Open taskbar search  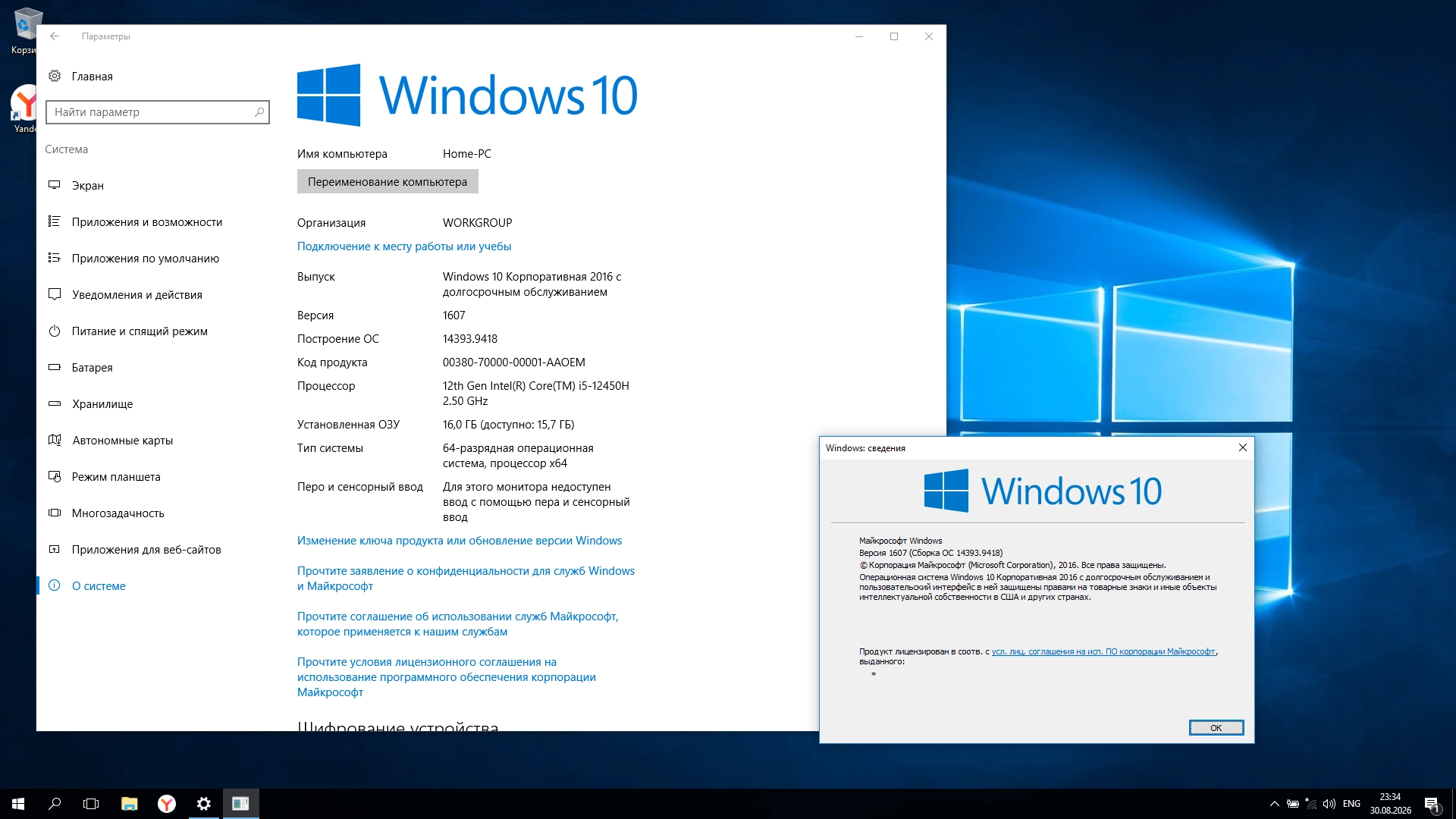coord(55,804)
